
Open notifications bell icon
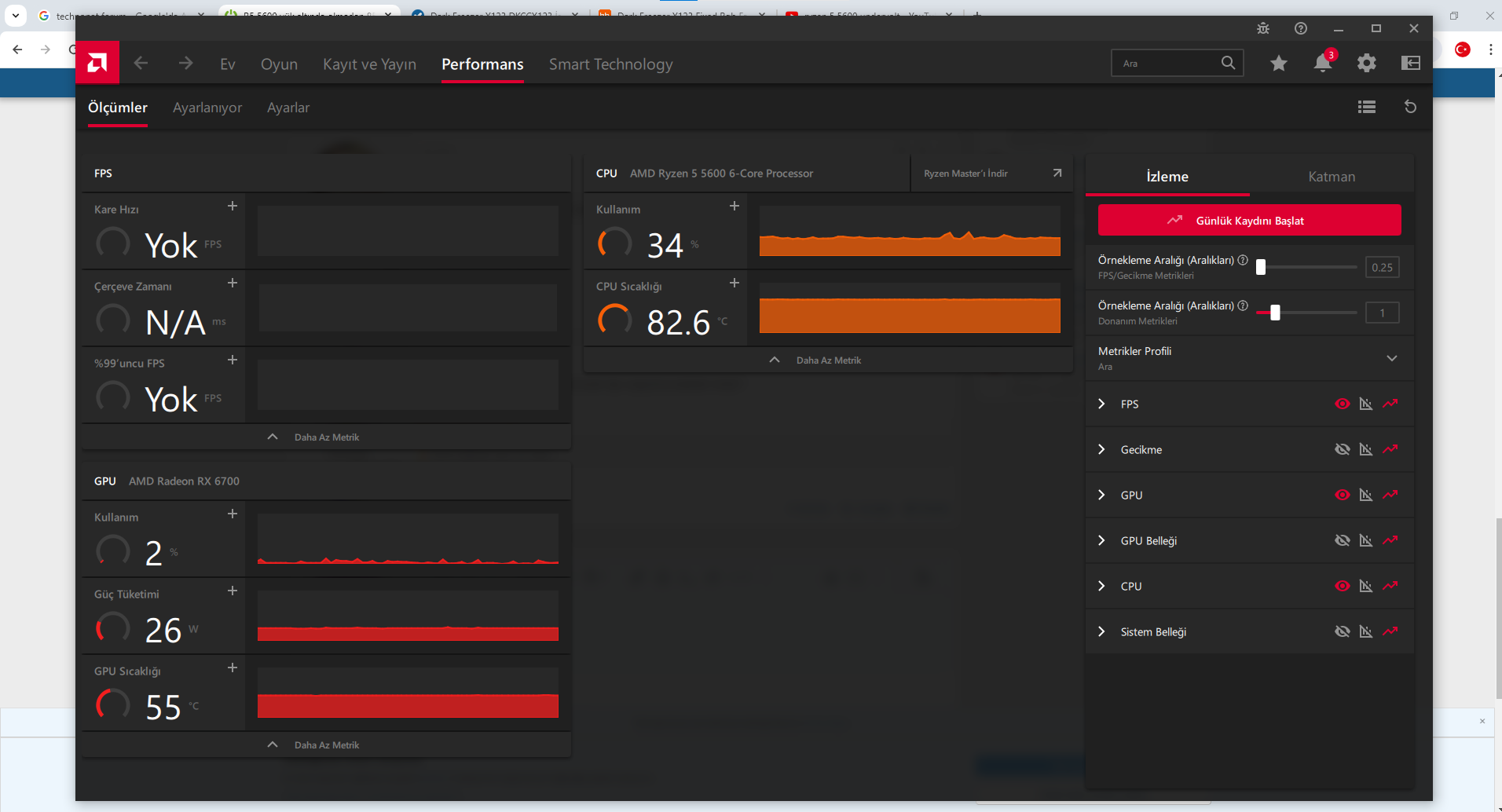click(1323, 63)
